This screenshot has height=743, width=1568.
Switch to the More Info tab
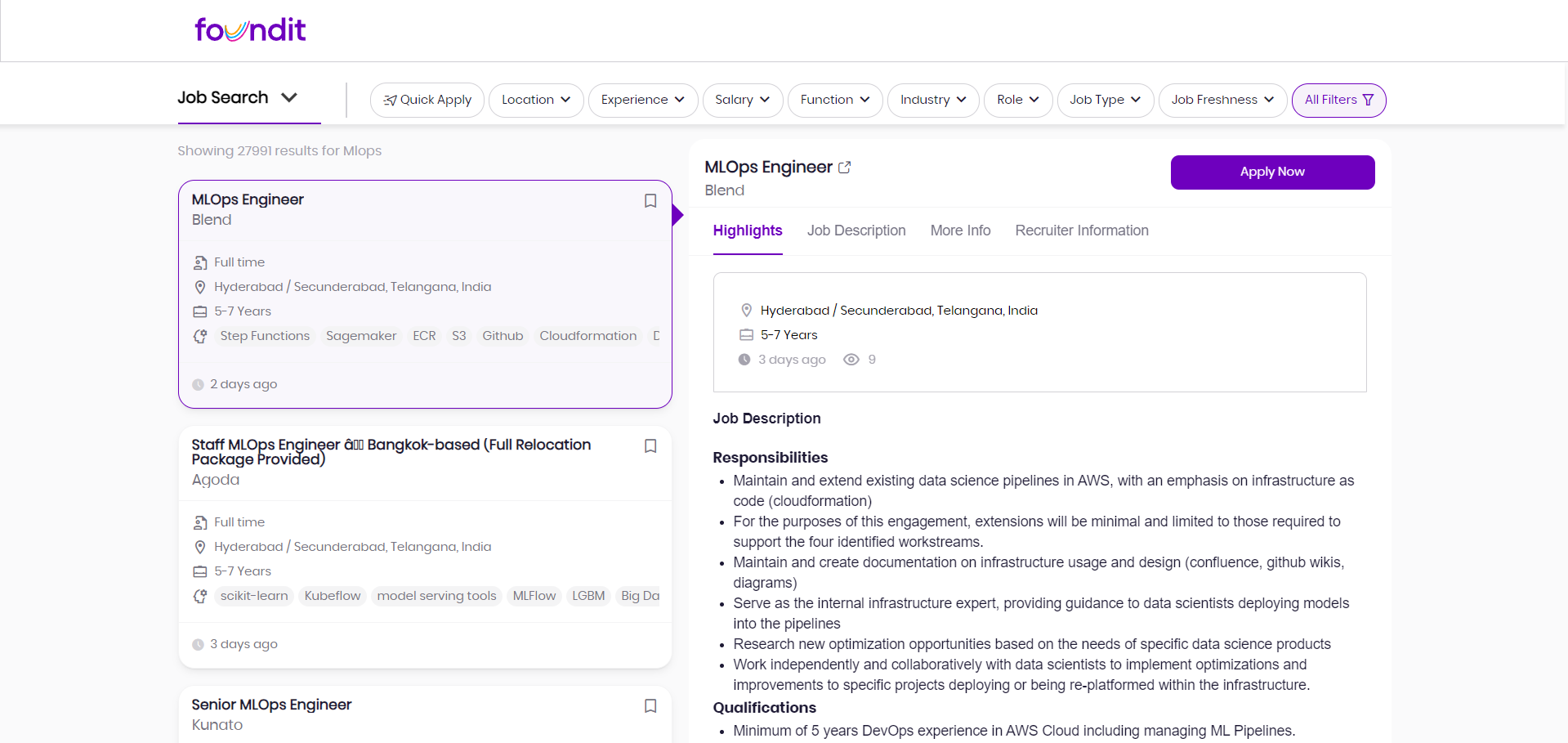(x=961, y=231)
